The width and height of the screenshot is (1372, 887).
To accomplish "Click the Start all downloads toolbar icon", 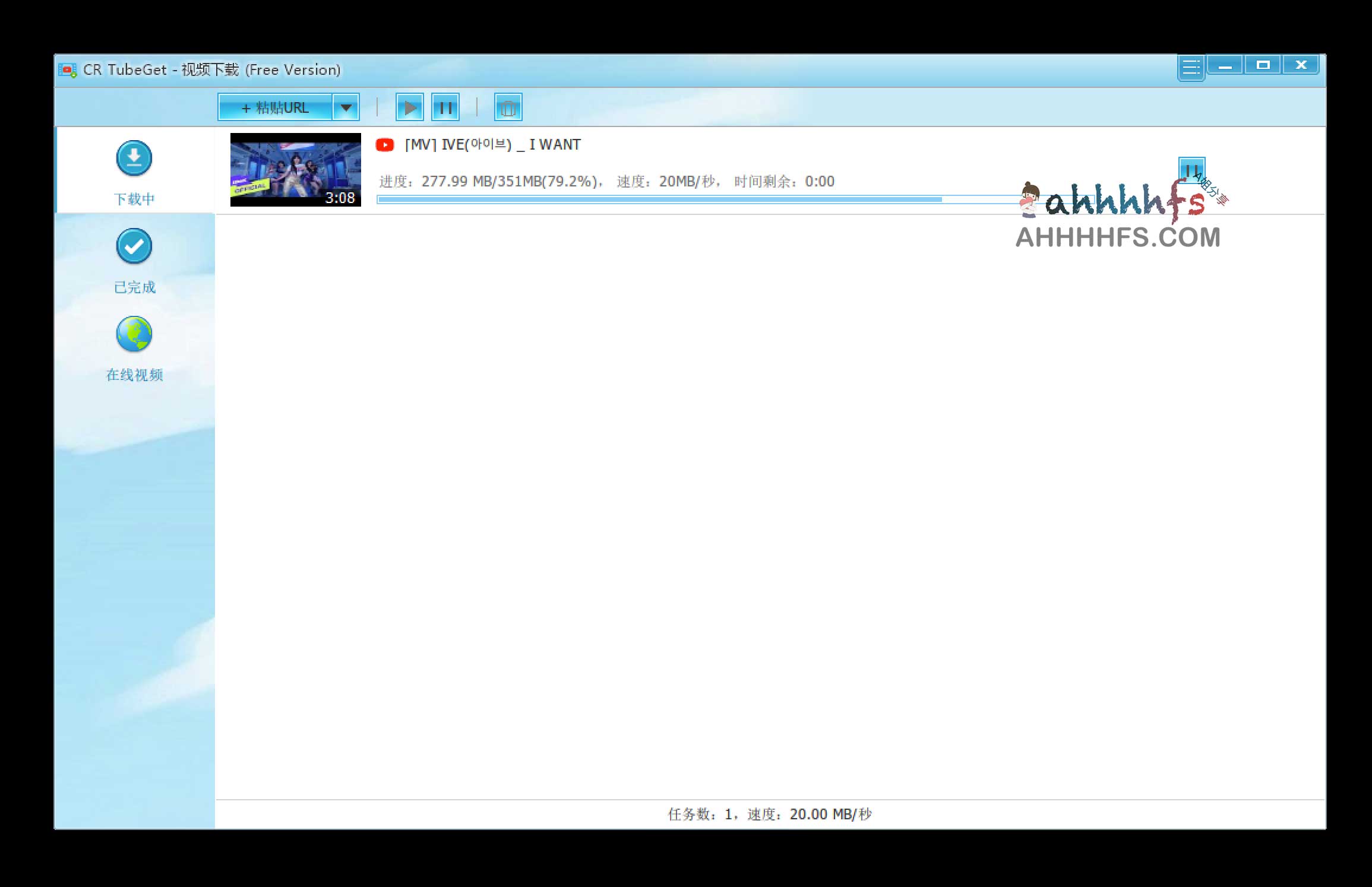I will [410, 107].
